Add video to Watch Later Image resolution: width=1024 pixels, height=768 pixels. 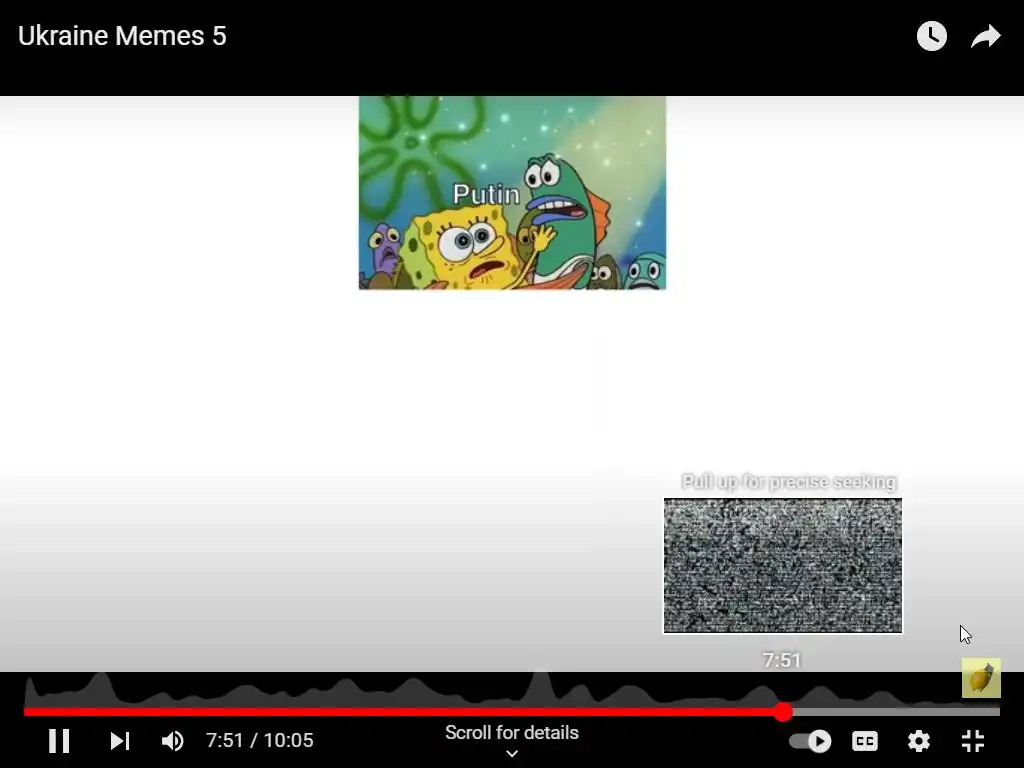tap(932, 36)
